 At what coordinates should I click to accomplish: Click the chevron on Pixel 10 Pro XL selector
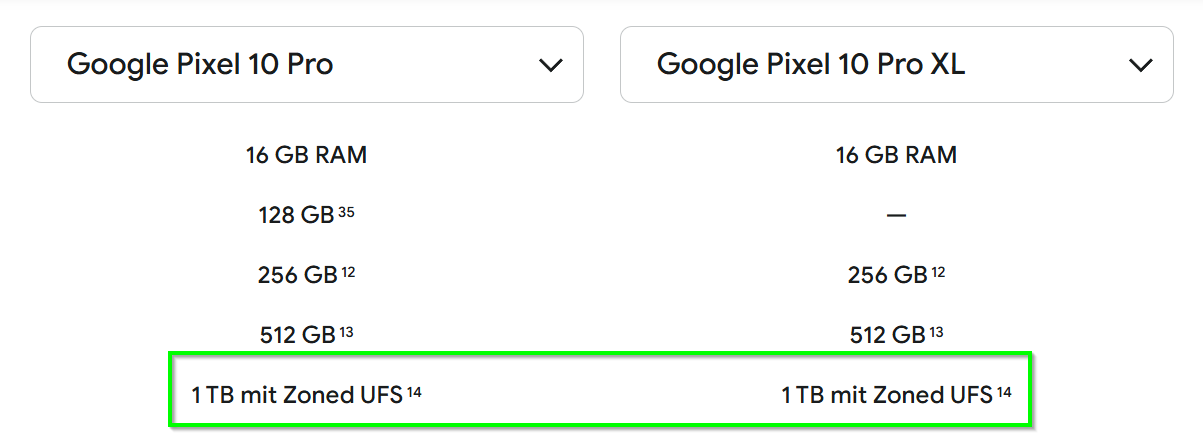[1140, 65]
